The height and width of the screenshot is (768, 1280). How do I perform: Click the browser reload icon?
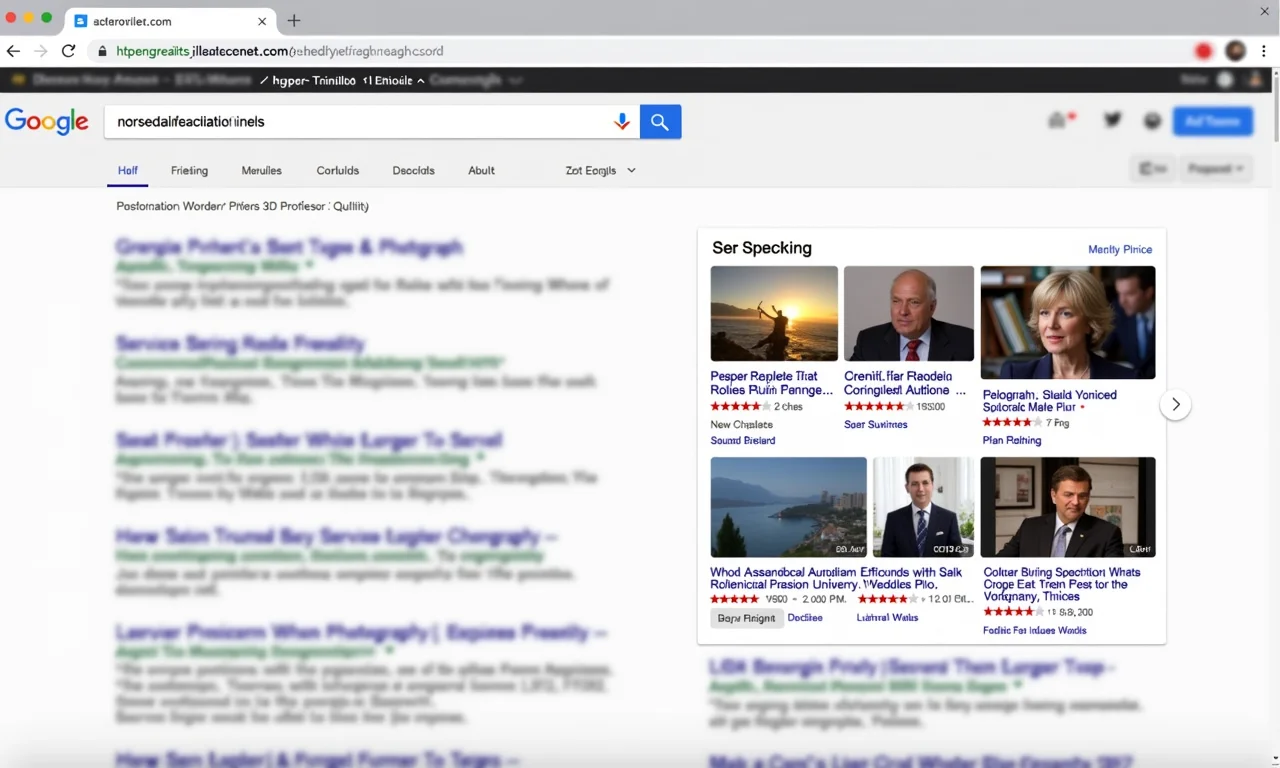[68, 51]
